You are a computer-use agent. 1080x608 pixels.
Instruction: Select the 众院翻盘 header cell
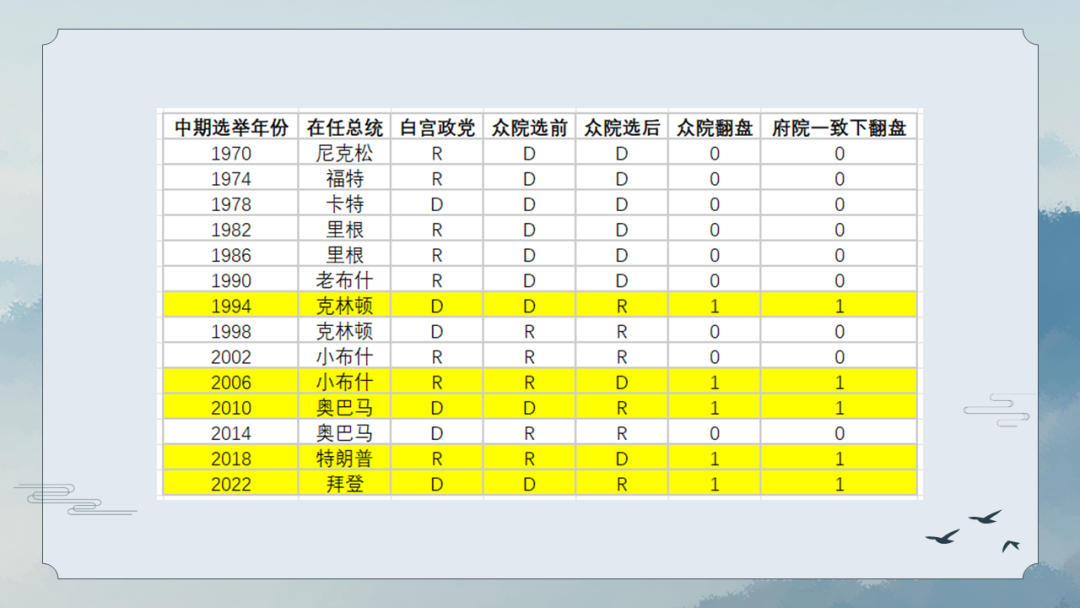pos(714,127)
